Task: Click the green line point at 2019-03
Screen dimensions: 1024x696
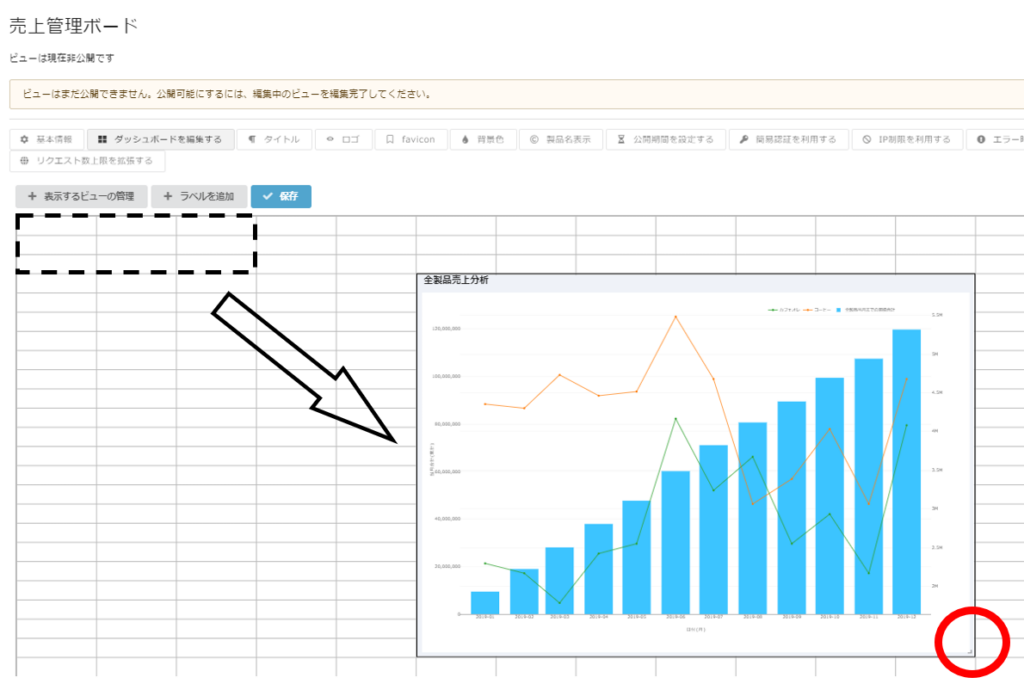Action: tap(560, 603)
